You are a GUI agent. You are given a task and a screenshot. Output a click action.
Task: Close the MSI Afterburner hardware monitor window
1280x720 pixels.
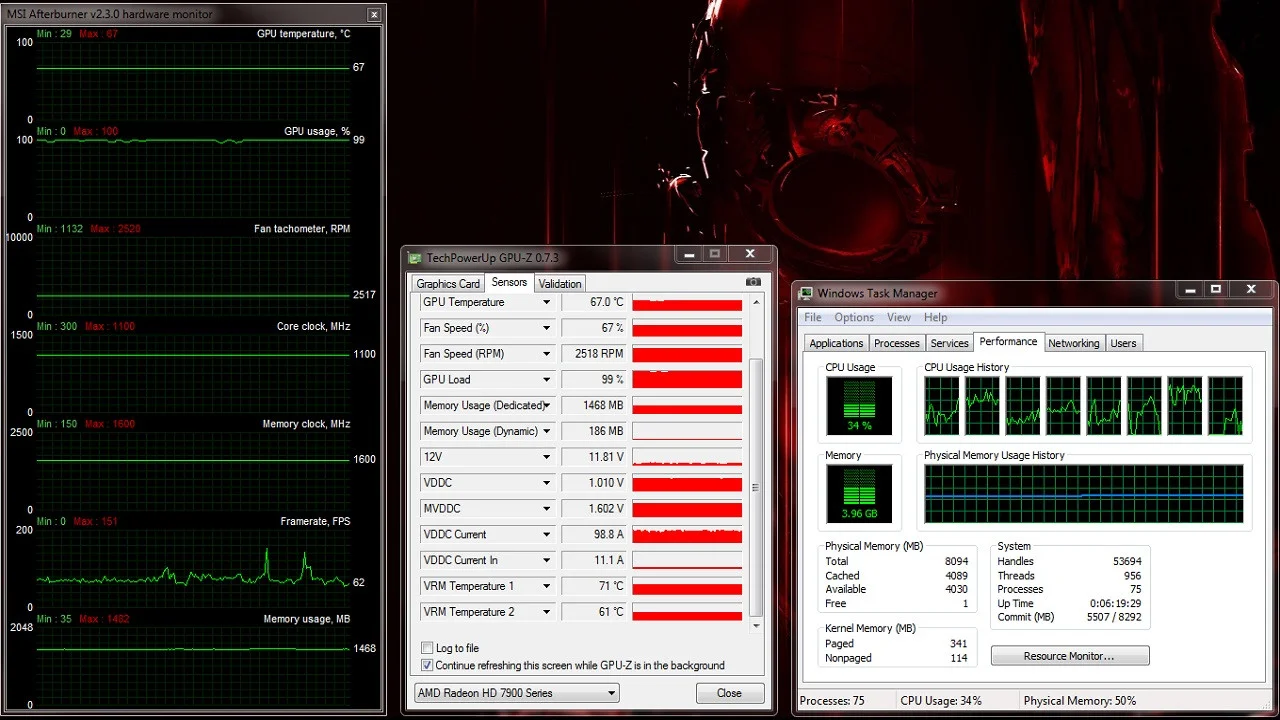[x=374, y=15]
